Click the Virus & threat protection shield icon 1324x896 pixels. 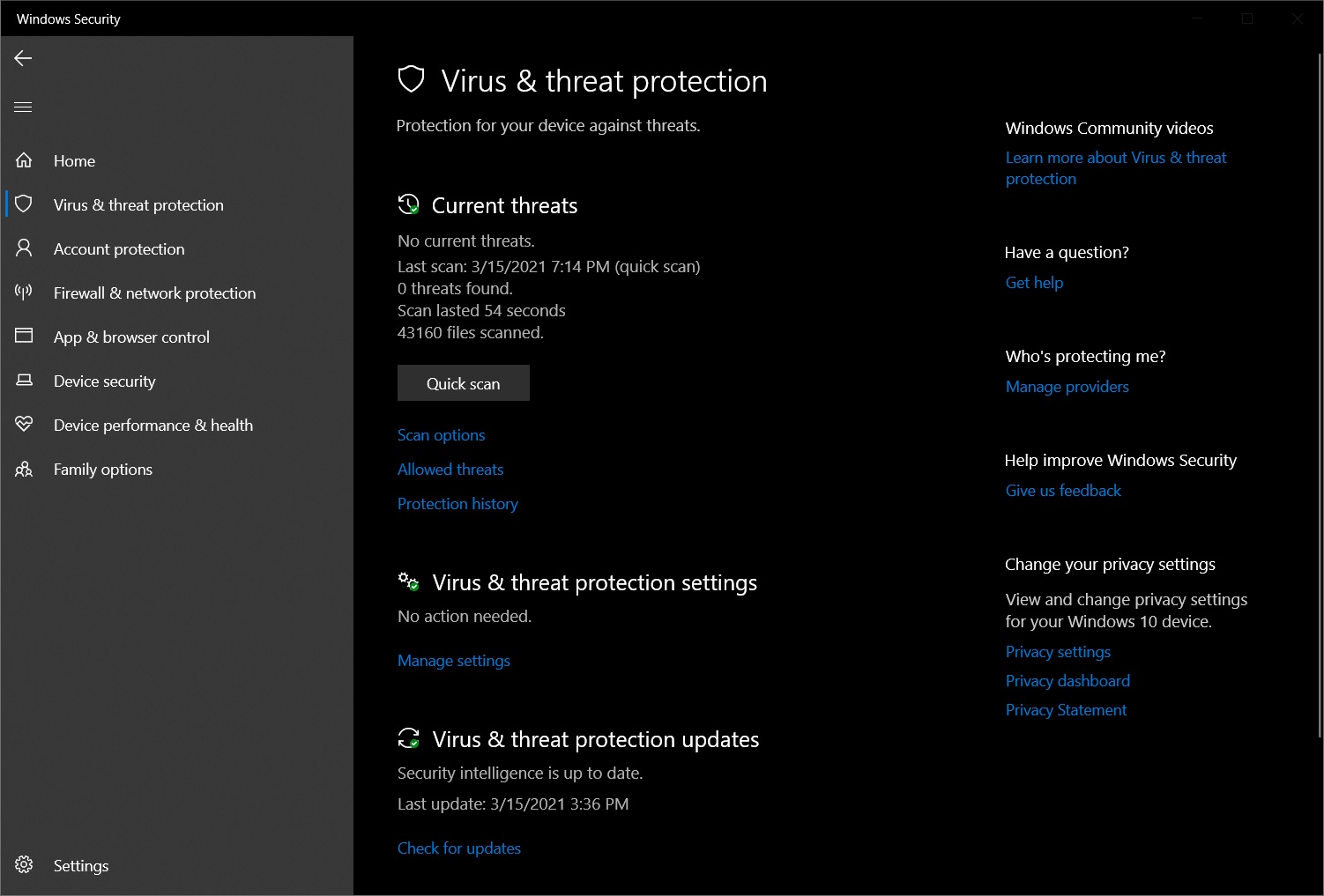click(x=23, y=204)
